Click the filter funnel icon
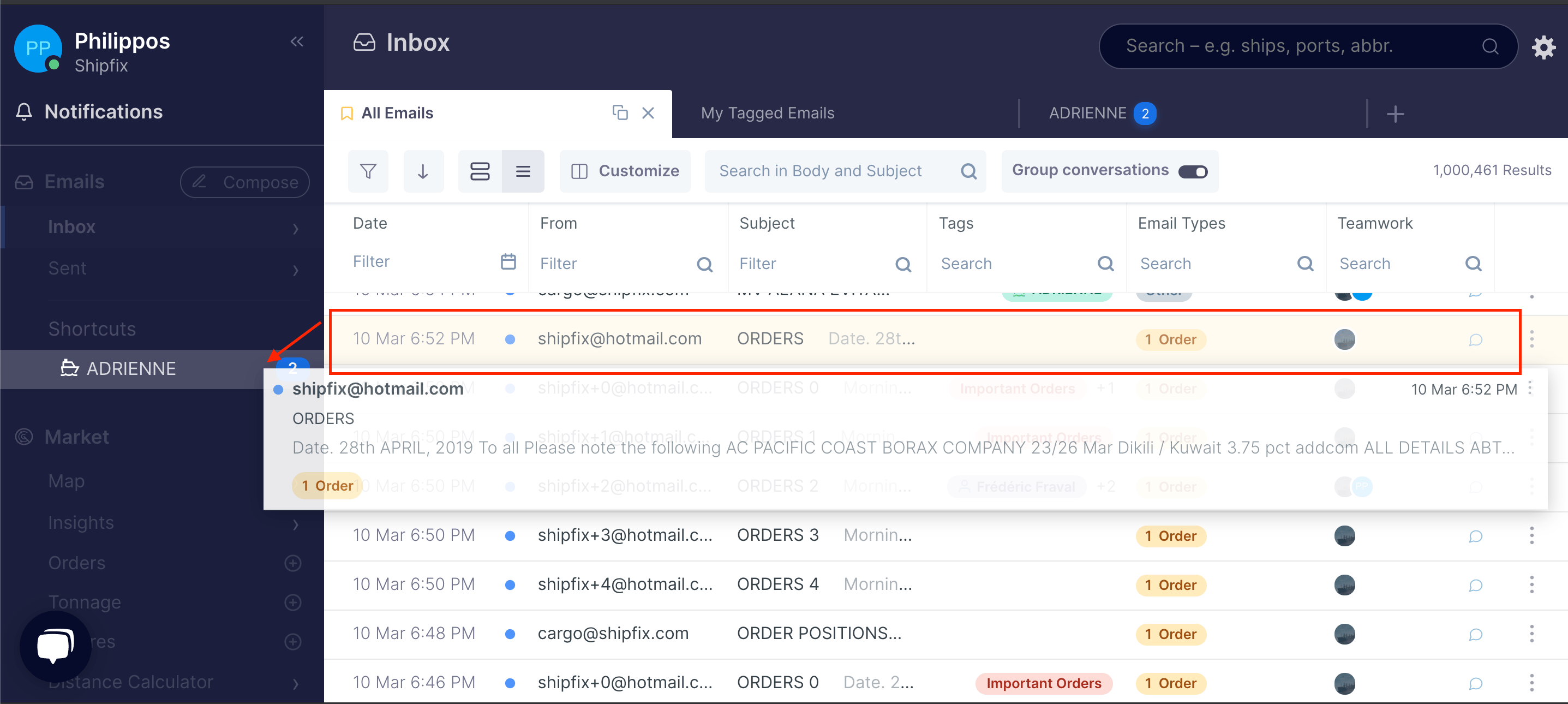1568x704 pixels. tap(368, 171)
